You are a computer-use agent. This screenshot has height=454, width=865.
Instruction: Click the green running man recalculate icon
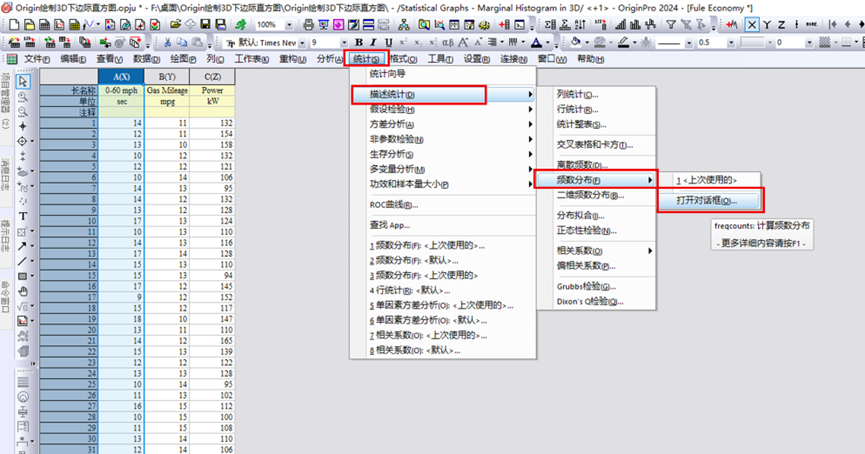[x=241, y=25]
